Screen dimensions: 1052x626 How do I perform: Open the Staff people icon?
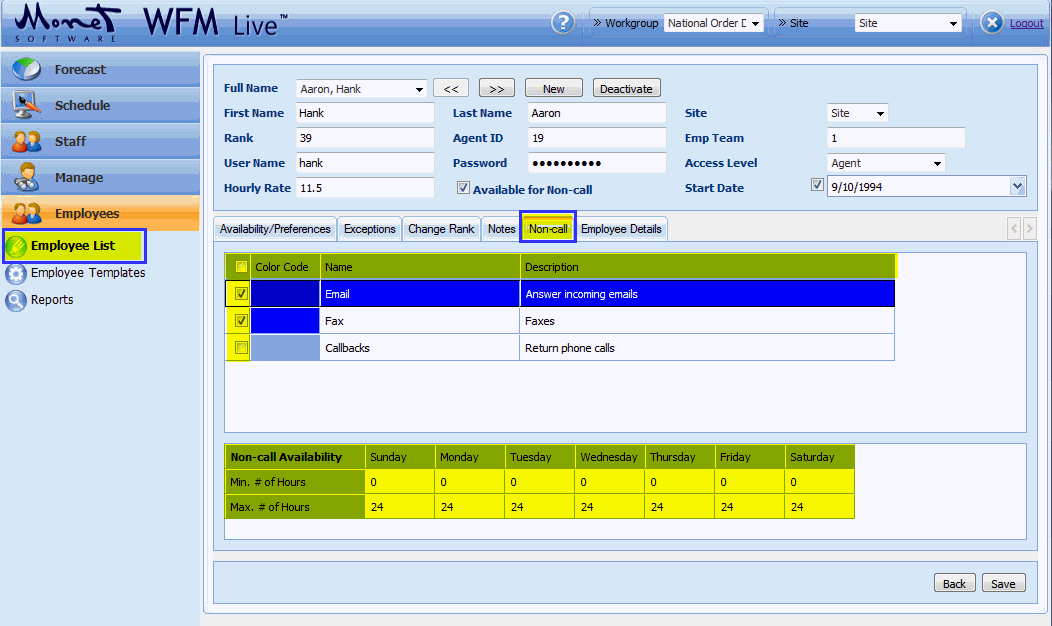coord(27,141)
